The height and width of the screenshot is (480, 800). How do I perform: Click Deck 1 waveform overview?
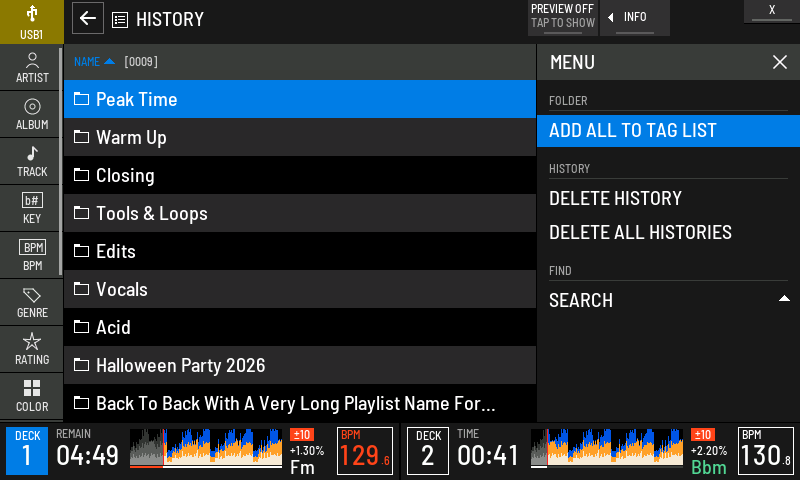point(206,448)
